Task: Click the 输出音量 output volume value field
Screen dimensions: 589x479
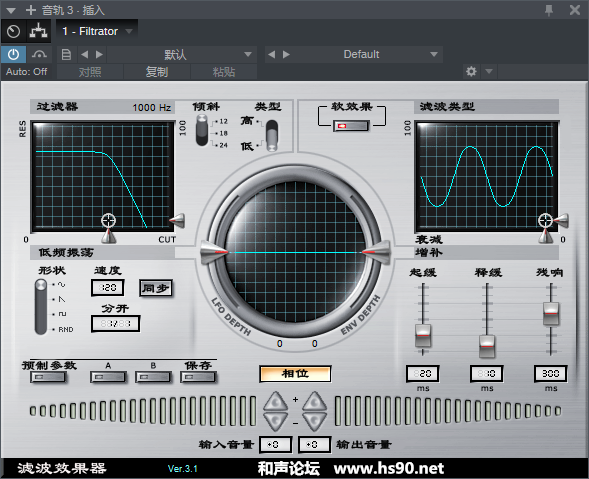Action: click(x=315, y=445)
